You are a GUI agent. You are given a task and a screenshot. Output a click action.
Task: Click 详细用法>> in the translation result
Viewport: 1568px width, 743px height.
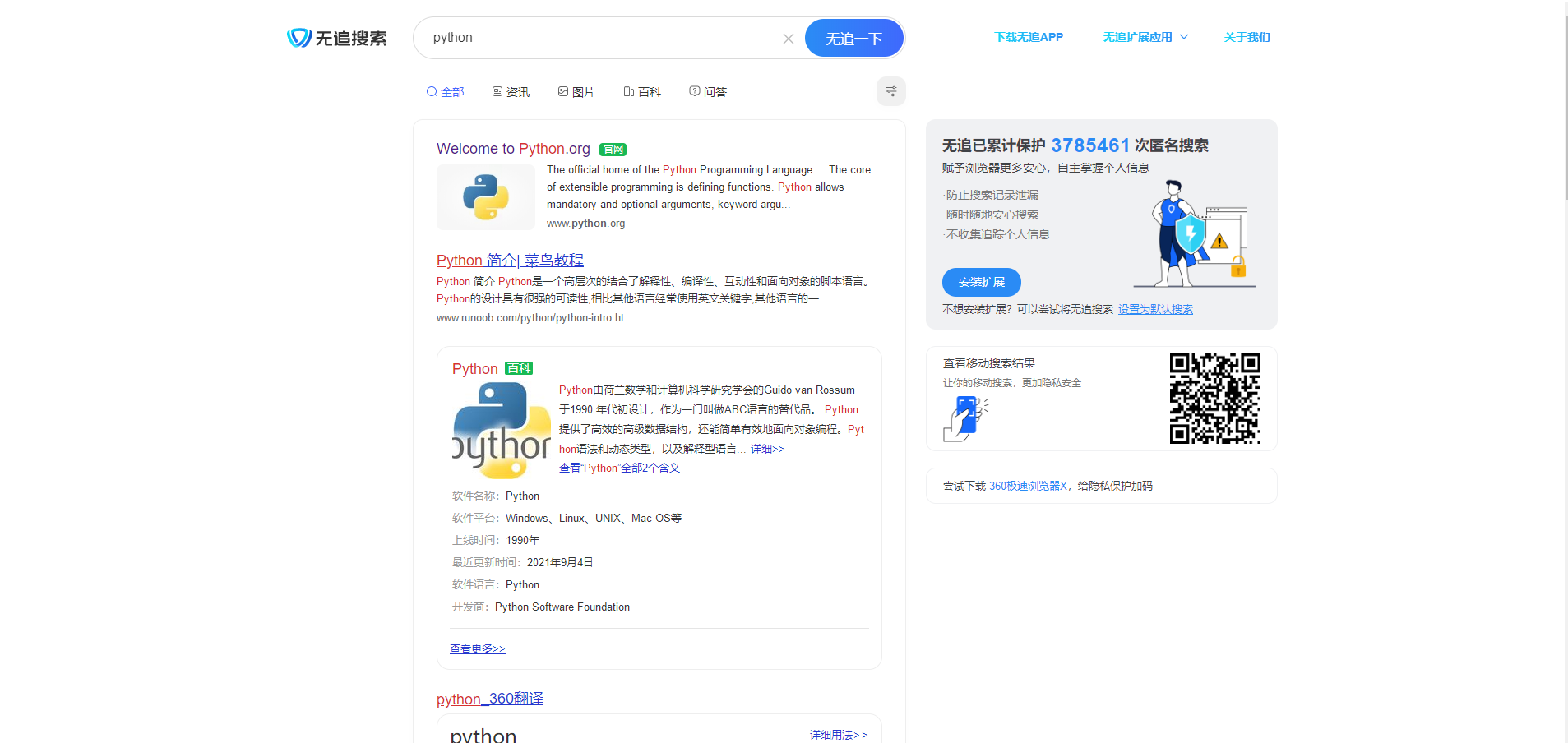pos(838,735)
